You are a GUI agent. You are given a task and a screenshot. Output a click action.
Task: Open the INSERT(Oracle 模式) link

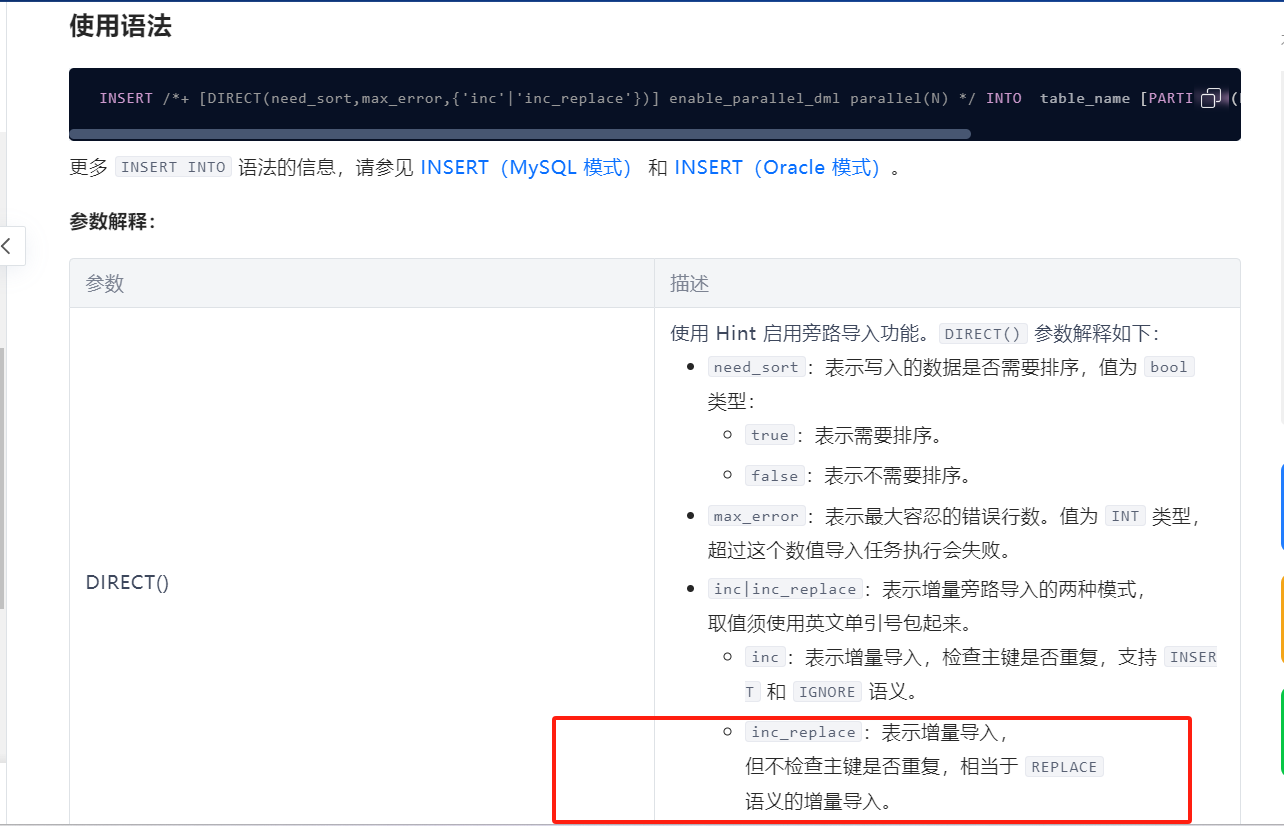click(778, 167)
